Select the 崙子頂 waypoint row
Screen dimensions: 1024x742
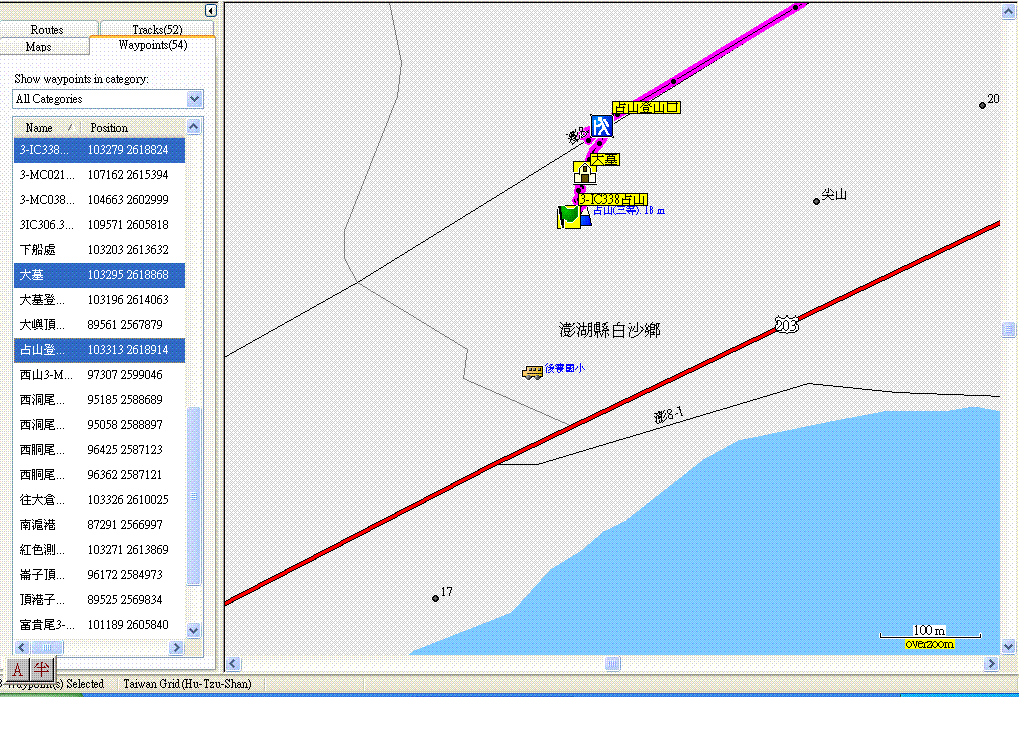tap(99, 575)
